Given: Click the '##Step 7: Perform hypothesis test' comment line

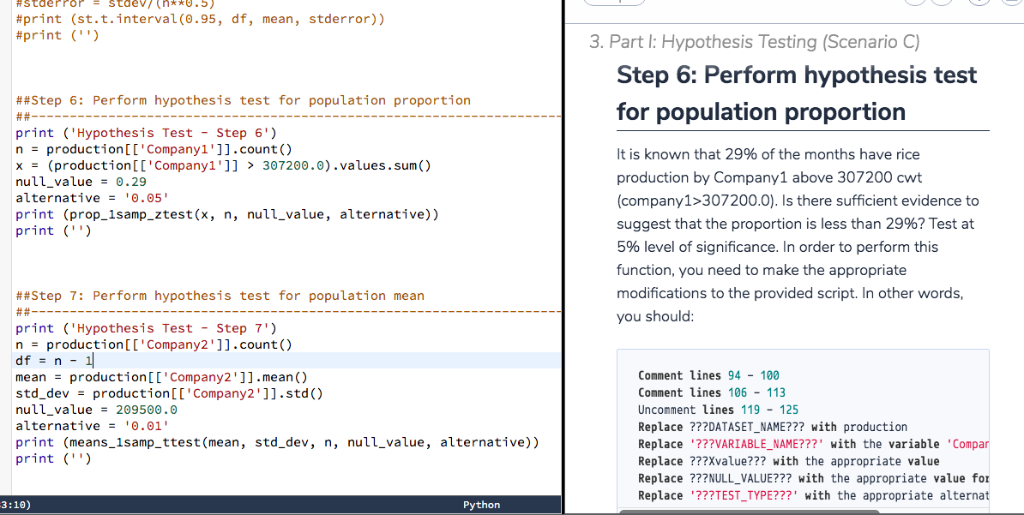Looking at the screenshot, I should tap(220, 296).
